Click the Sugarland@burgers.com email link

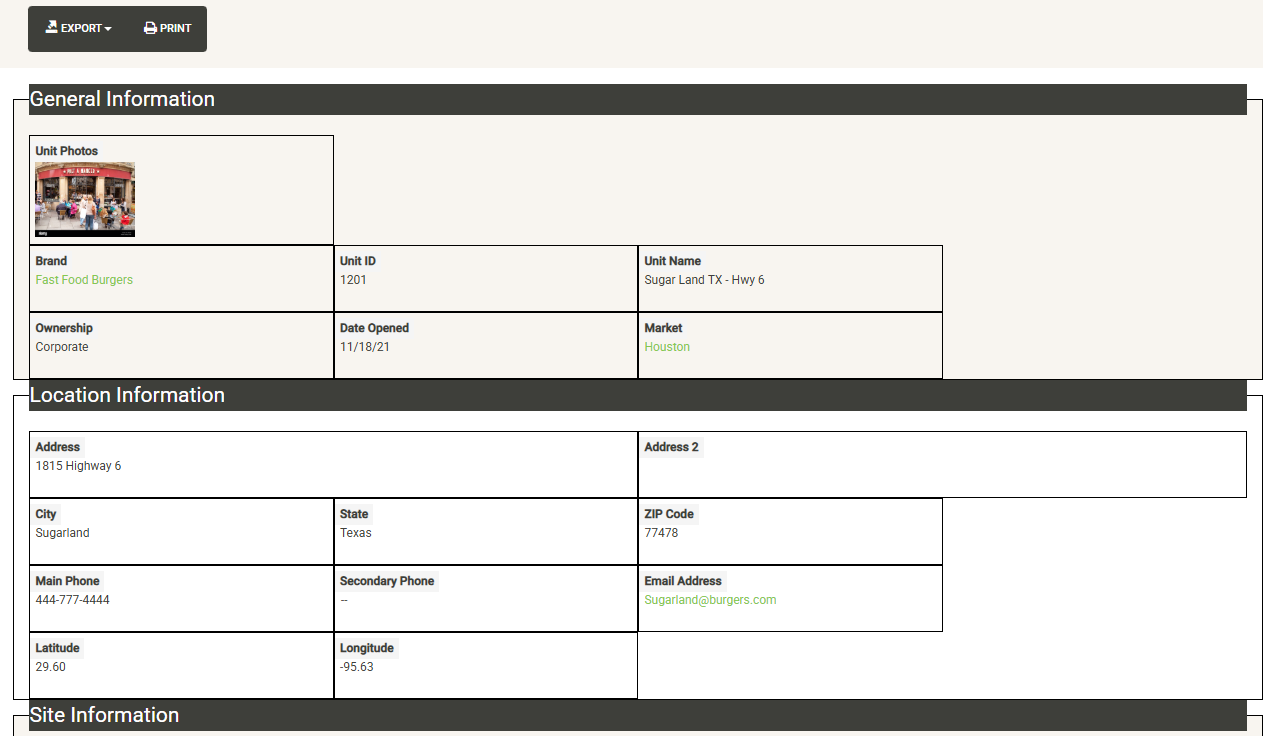[710, 600]
